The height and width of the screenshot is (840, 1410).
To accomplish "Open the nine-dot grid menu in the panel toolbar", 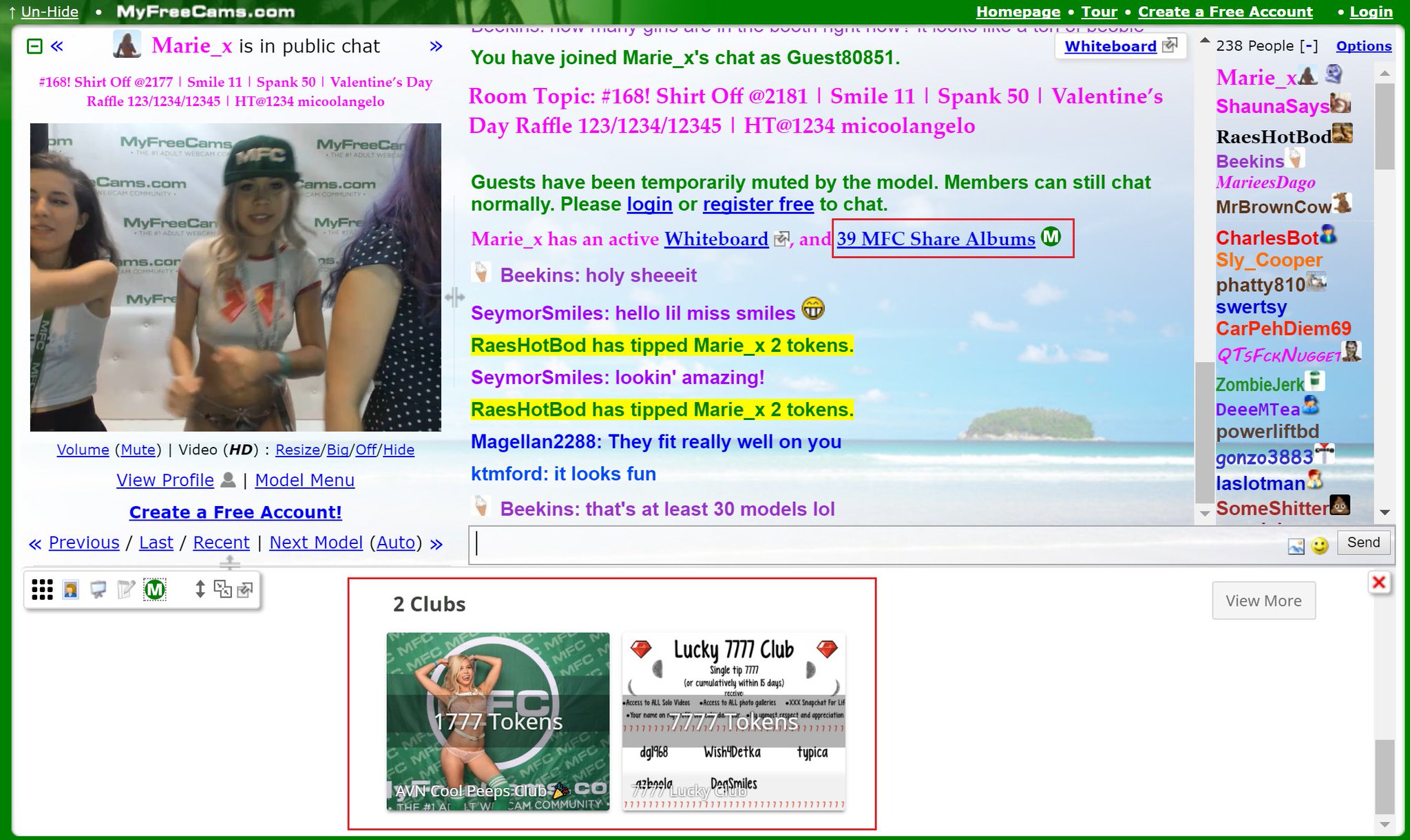I will pos(42,589).
